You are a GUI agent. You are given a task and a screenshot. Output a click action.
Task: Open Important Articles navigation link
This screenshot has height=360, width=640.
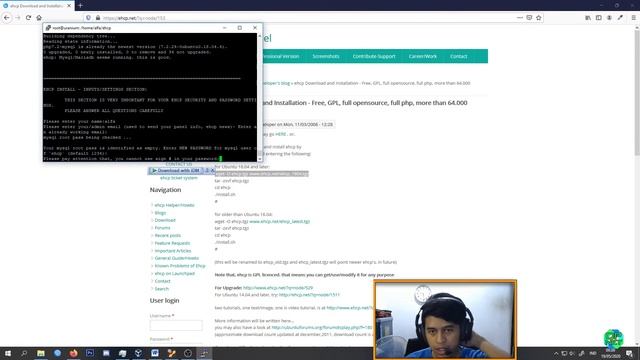(x=173, y=251)
